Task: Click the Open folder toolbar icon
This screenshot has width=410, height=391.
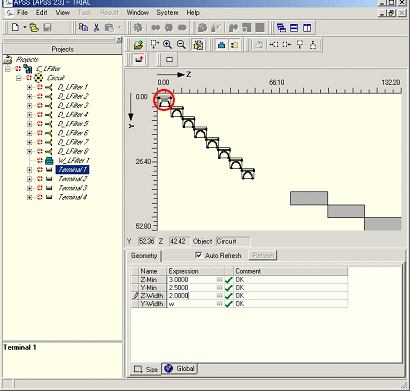Action: point(34,27)
